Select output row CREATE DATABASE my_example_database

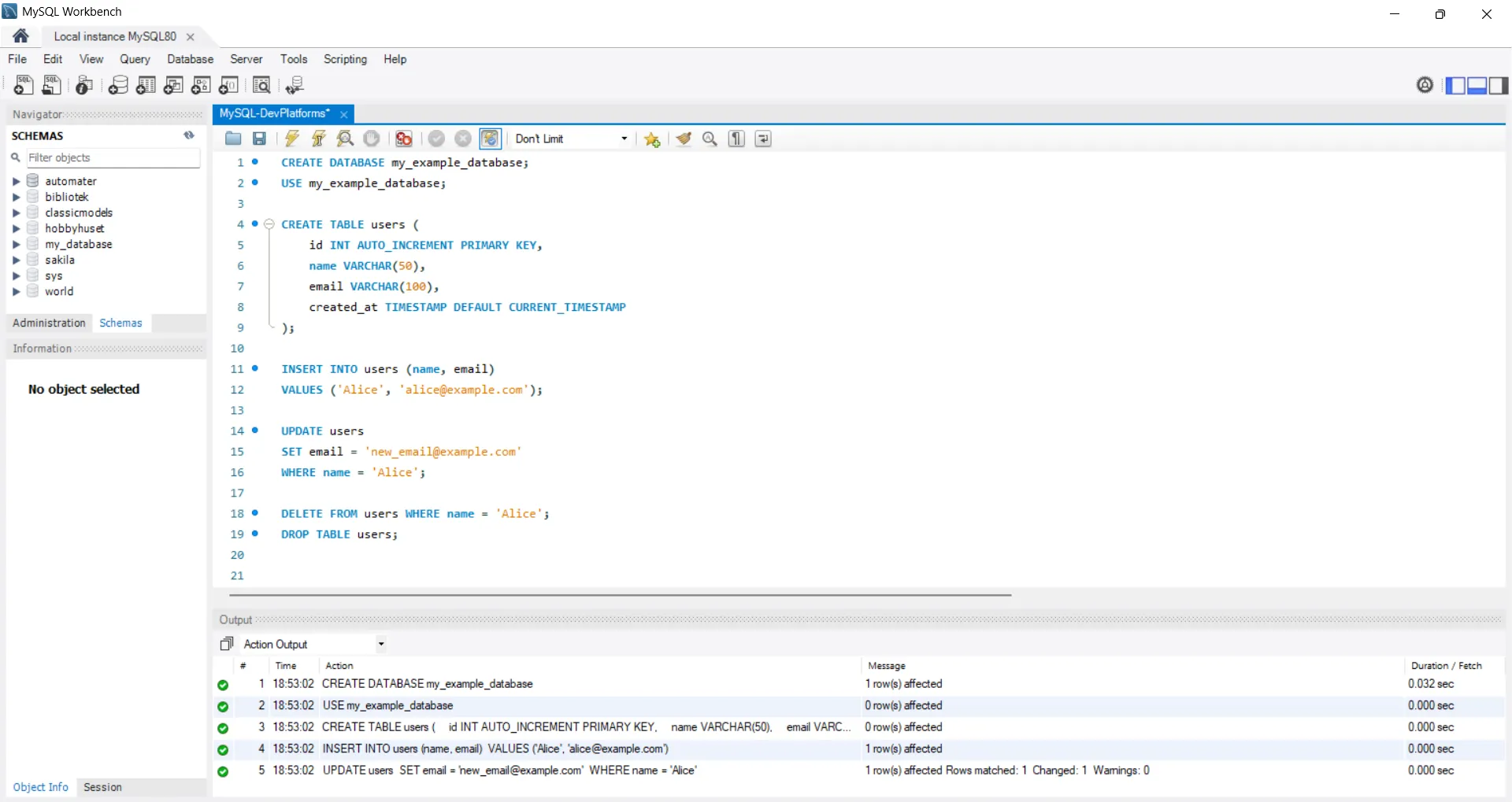(x=858, y=684)
